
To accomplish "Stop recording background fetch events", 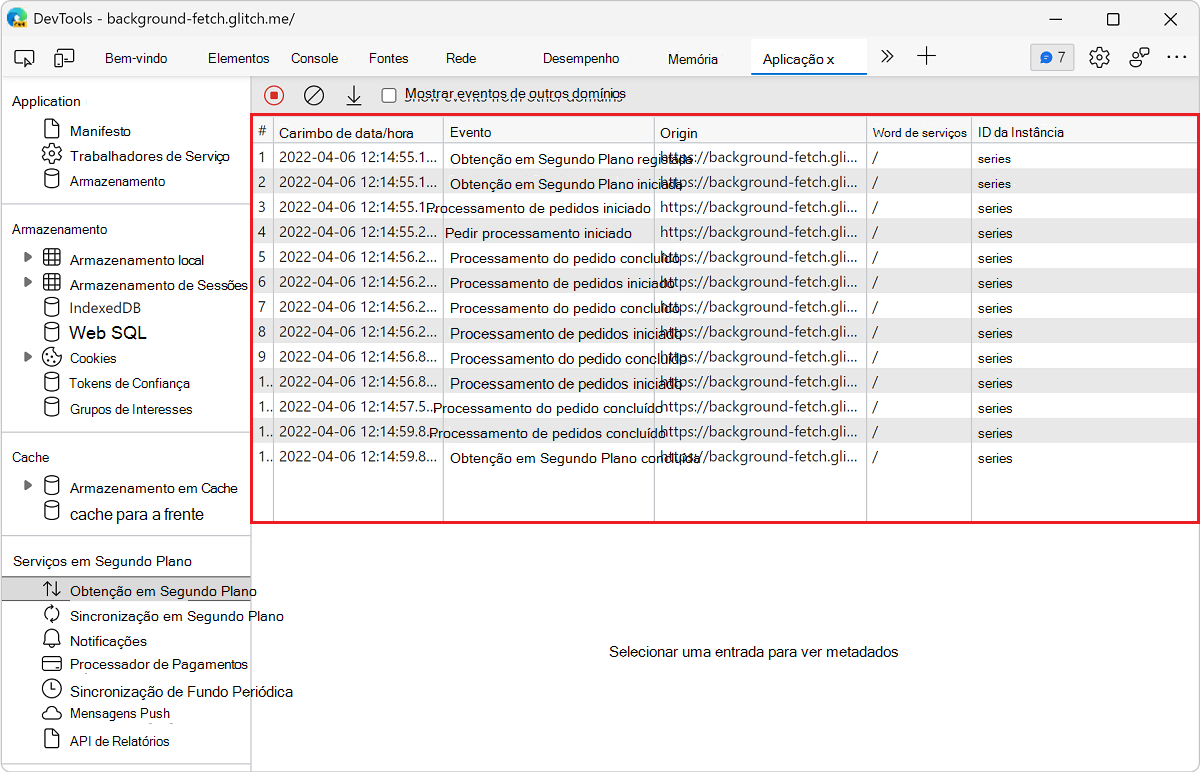I will 272,93.
